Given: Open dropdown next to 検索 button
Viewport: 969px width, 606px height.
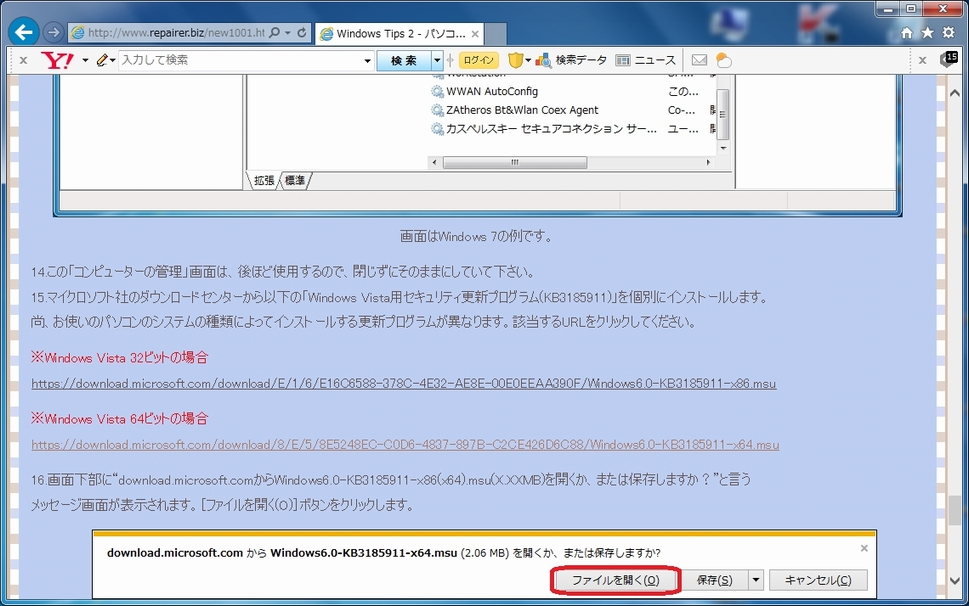Looking at the screenshot, I should [x=437, y=61].
